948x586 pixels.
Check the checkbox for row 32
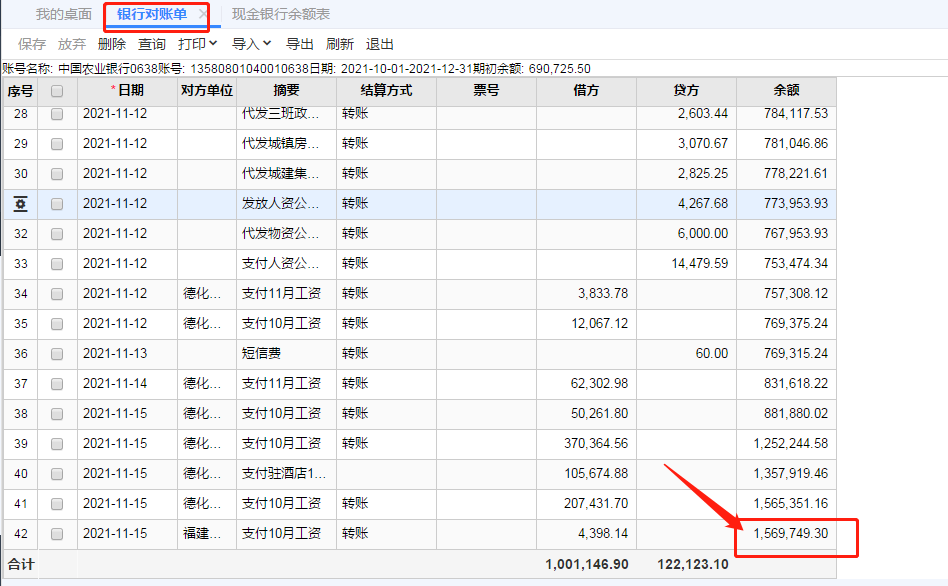pos(57,234)
